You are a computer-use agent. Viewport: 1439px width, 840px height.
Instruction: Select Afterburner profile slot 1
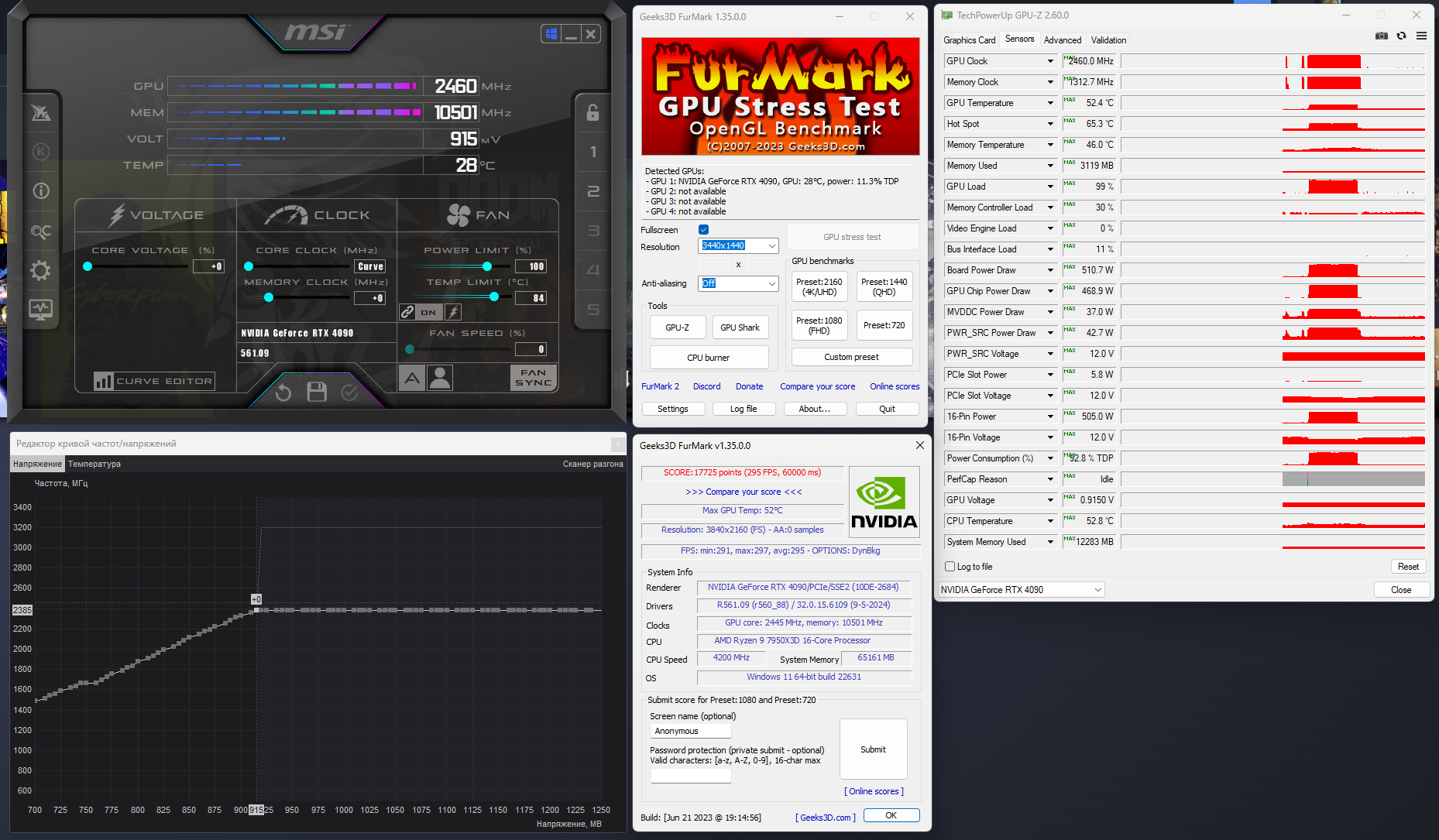point(593,152)
